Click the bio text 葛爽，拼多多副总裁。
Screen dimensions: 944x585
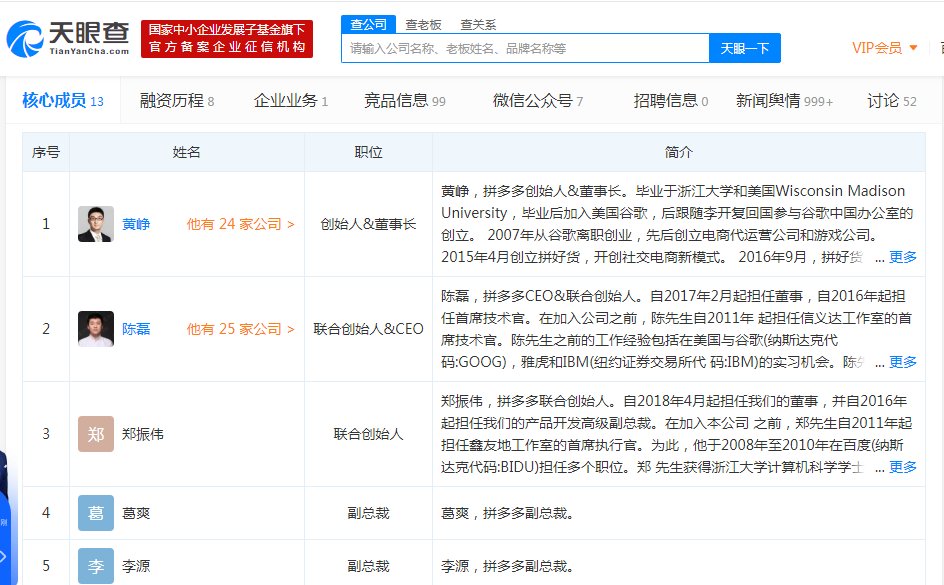pos(508,513)
